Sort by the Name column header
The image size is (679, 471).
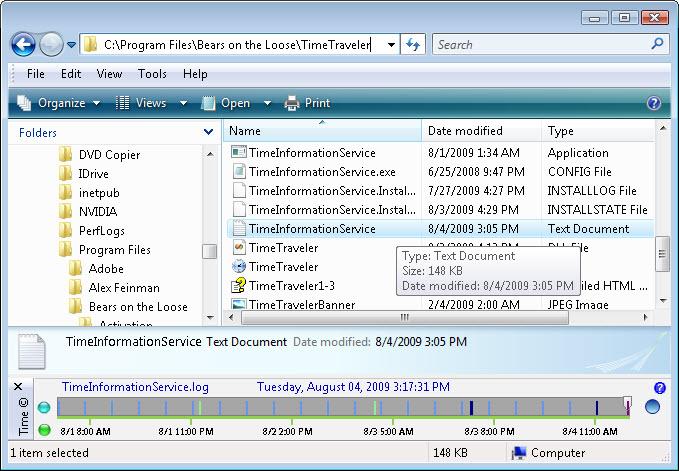(x=322, y=131)
